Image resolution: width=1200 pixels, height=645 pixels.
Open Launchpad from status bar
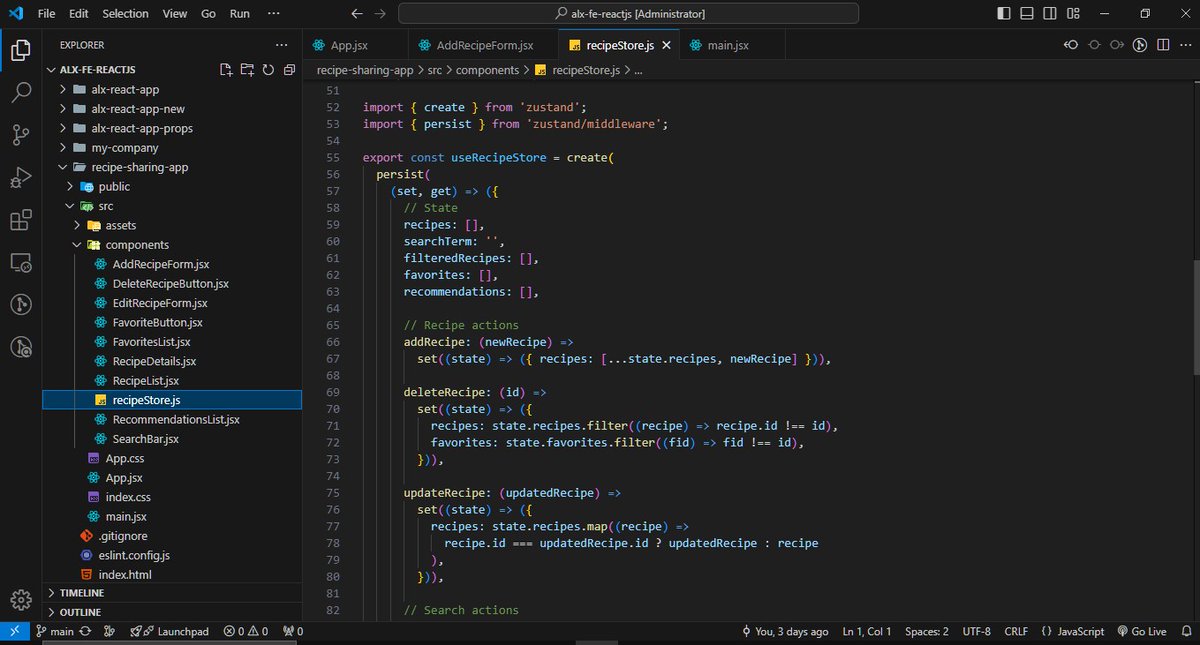170,632
